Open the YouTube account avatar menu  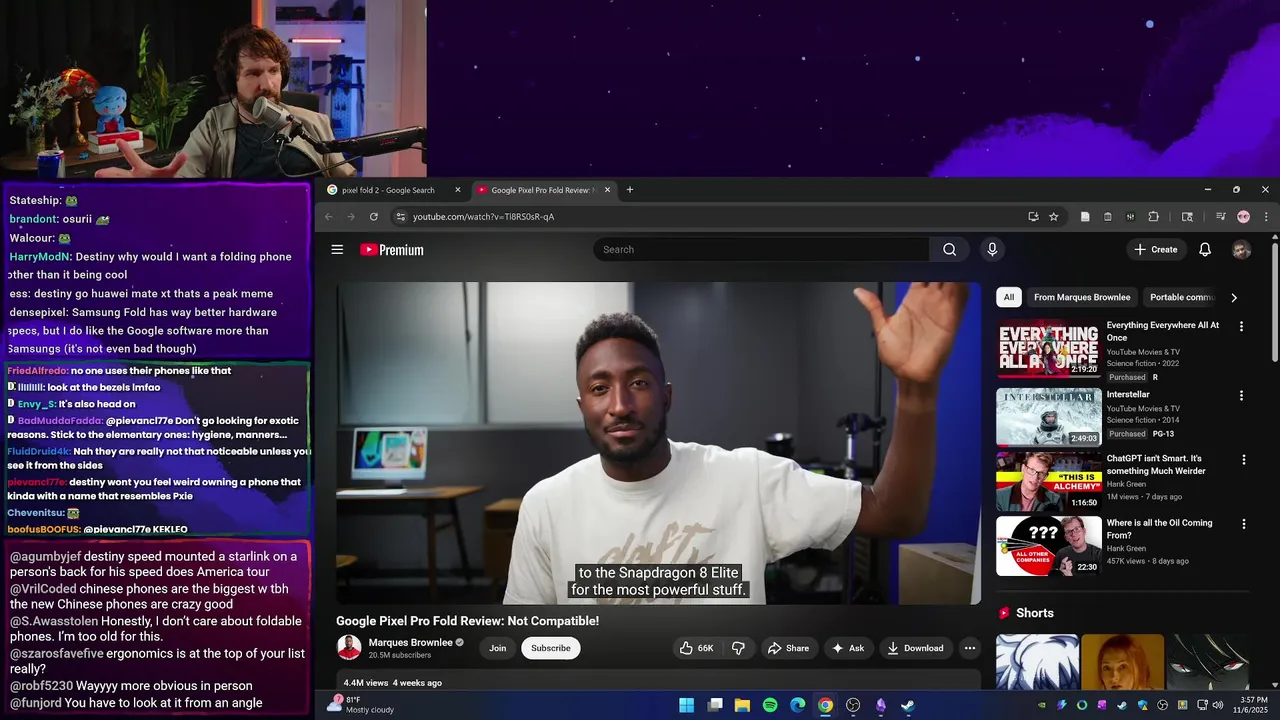[x=1241, y=250]
